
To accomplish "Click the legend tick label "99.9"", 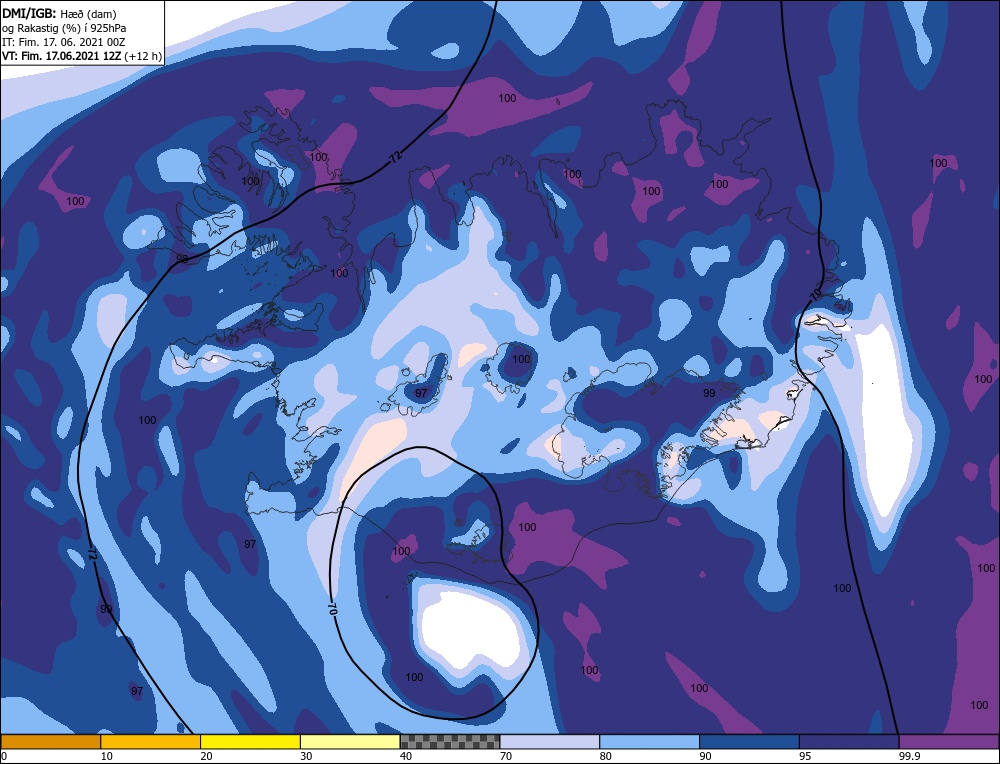I will [x=909, y=756].
